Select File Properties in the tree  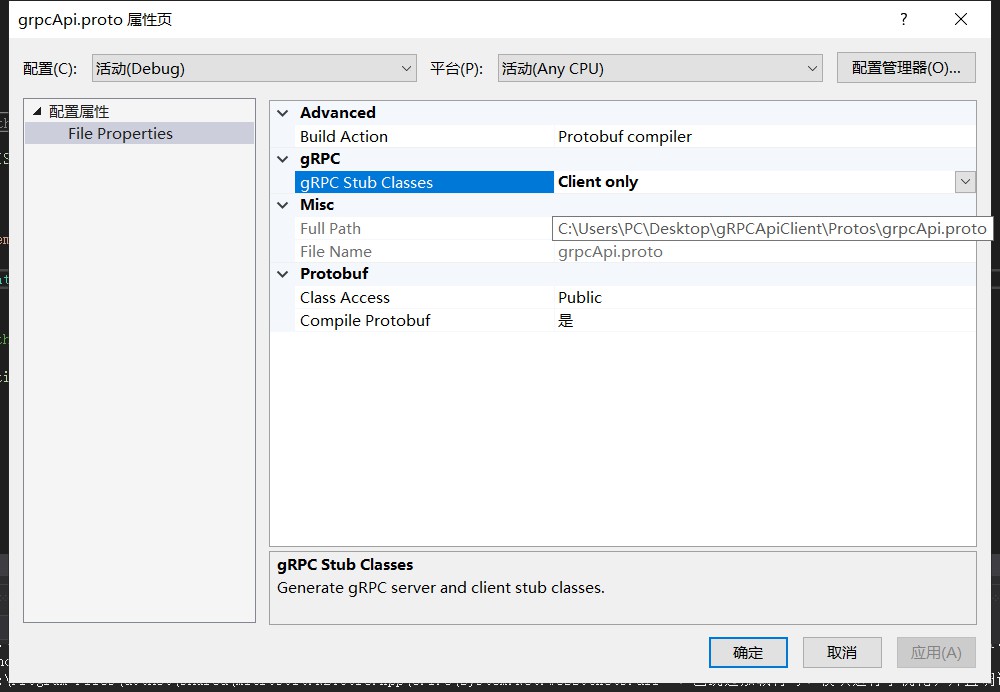pos(120,134)
